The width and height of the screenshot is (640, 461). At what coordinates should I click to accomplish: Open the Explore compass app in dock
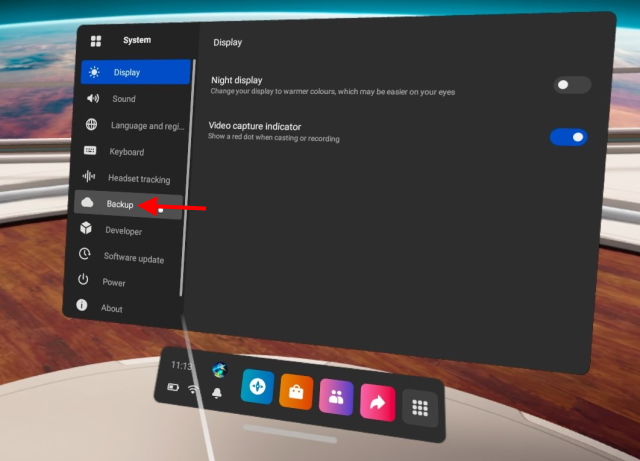click(x=258, y=386)
